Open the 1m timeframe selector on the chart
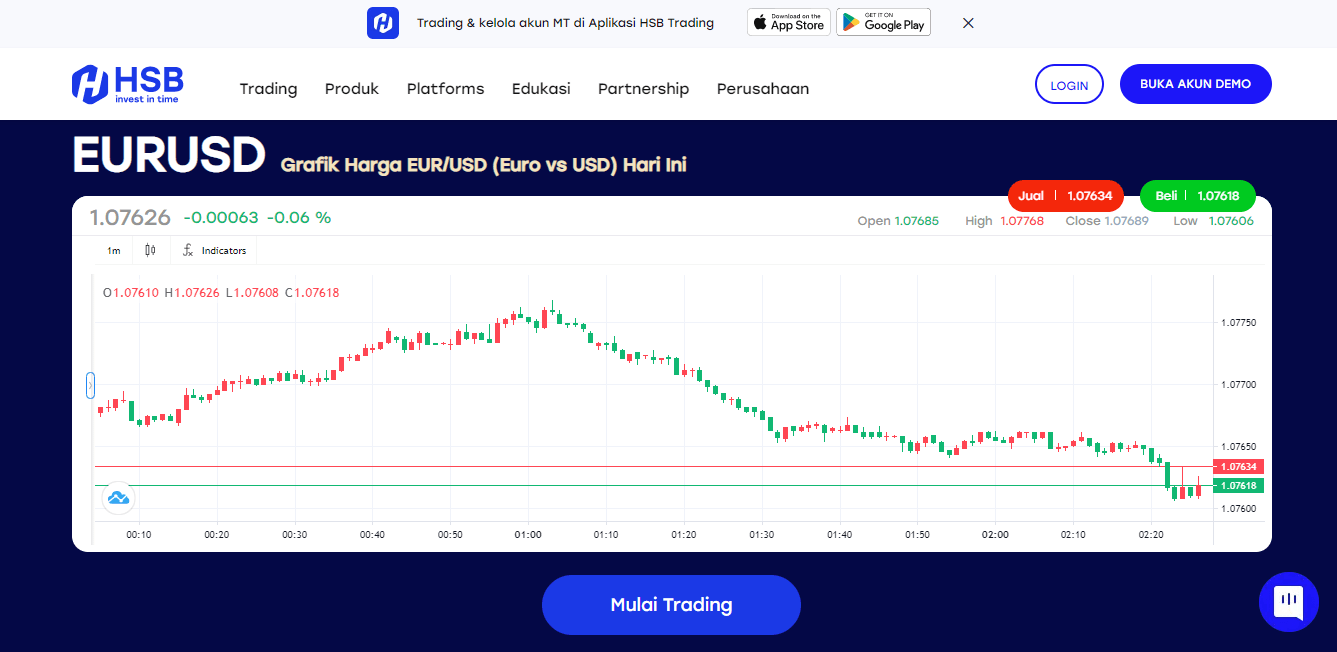1337x652 pixels. click(113, 250)
